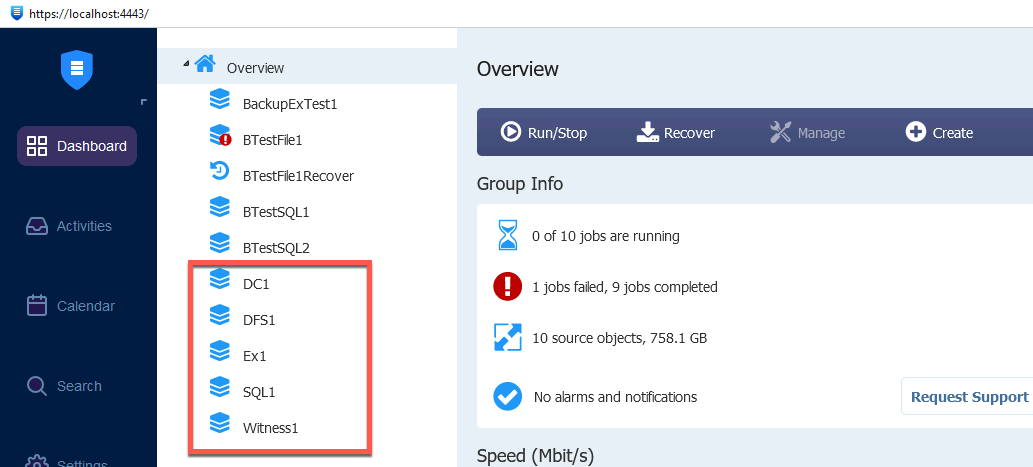1033x467 pixels.
Task: Click the Request Support button
Action: click(968, 397)
